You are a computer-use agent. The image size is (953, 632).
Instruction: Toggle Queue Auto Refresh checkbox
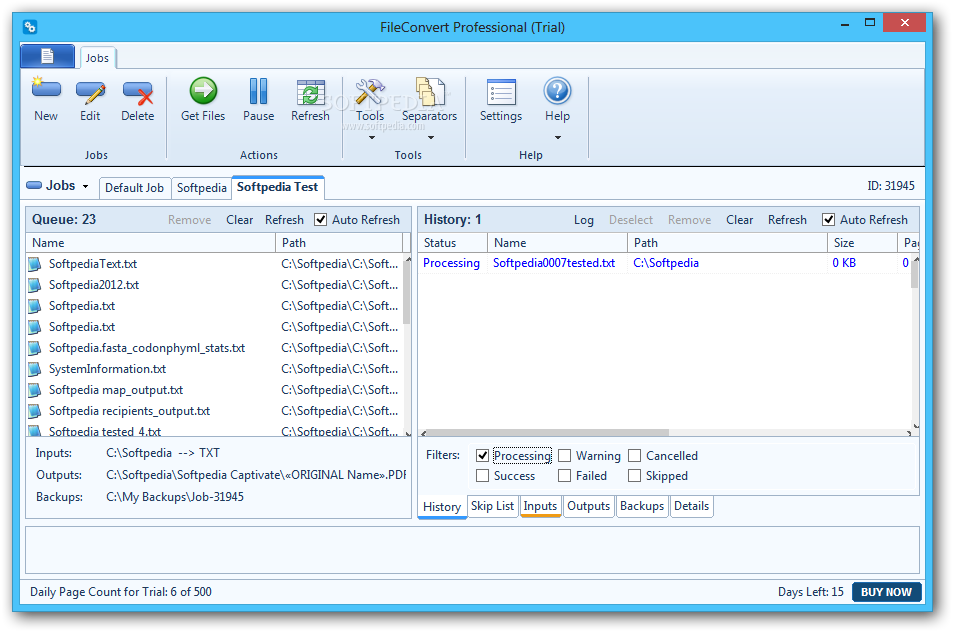[x=320, y=219]
